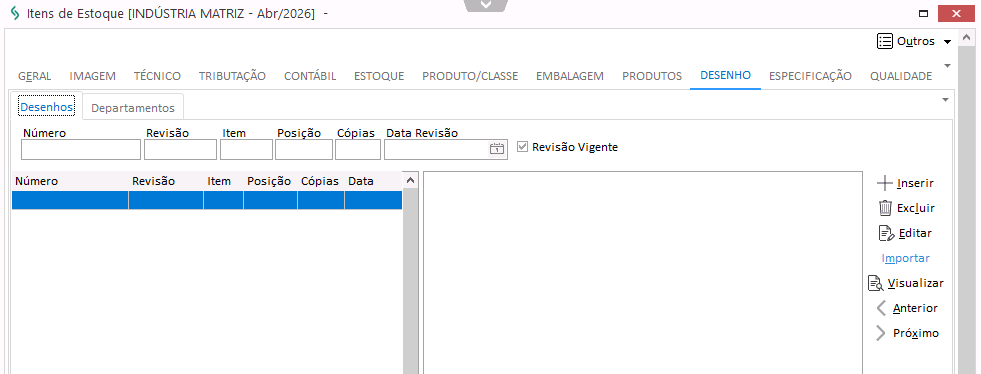Screen dimensions: 981x374
Task: Click the Importar link
Action: tap(905, 258)
